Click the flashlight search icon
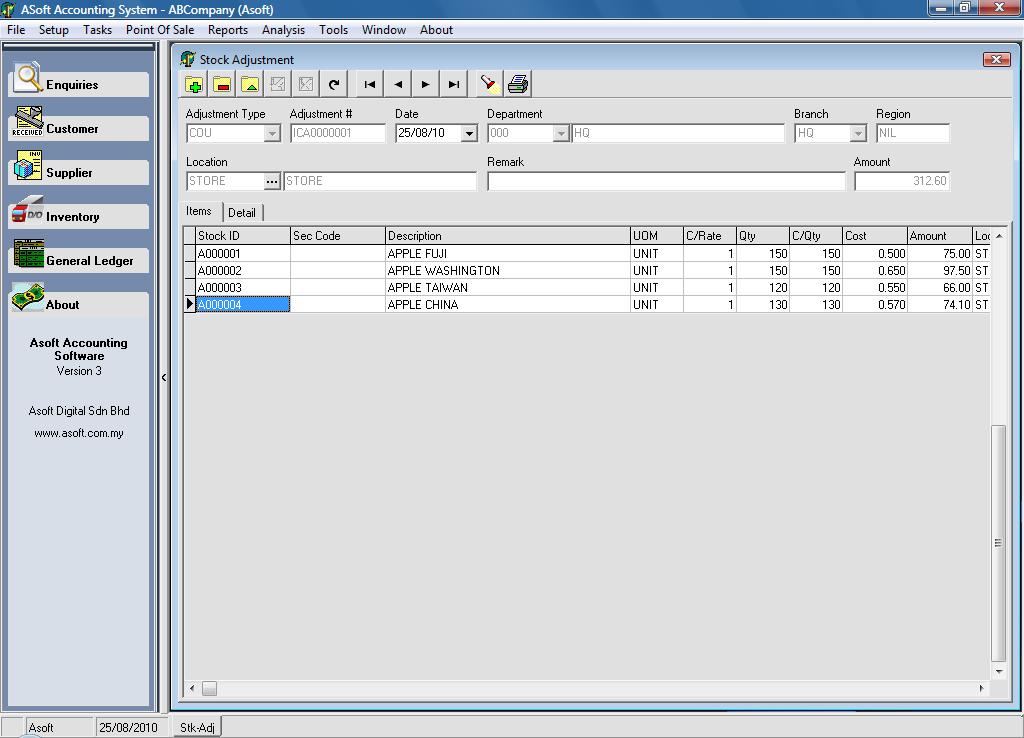This screenshot has height=738, width=1024. 490,84
